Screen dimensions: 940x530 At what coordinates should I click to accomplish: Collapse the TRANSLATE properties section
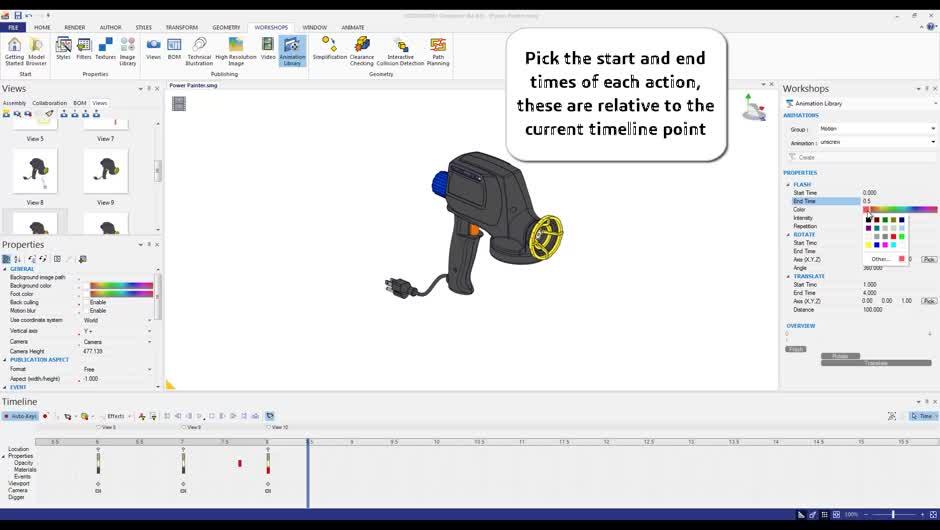pyautogui.click(x=788, y=276)
